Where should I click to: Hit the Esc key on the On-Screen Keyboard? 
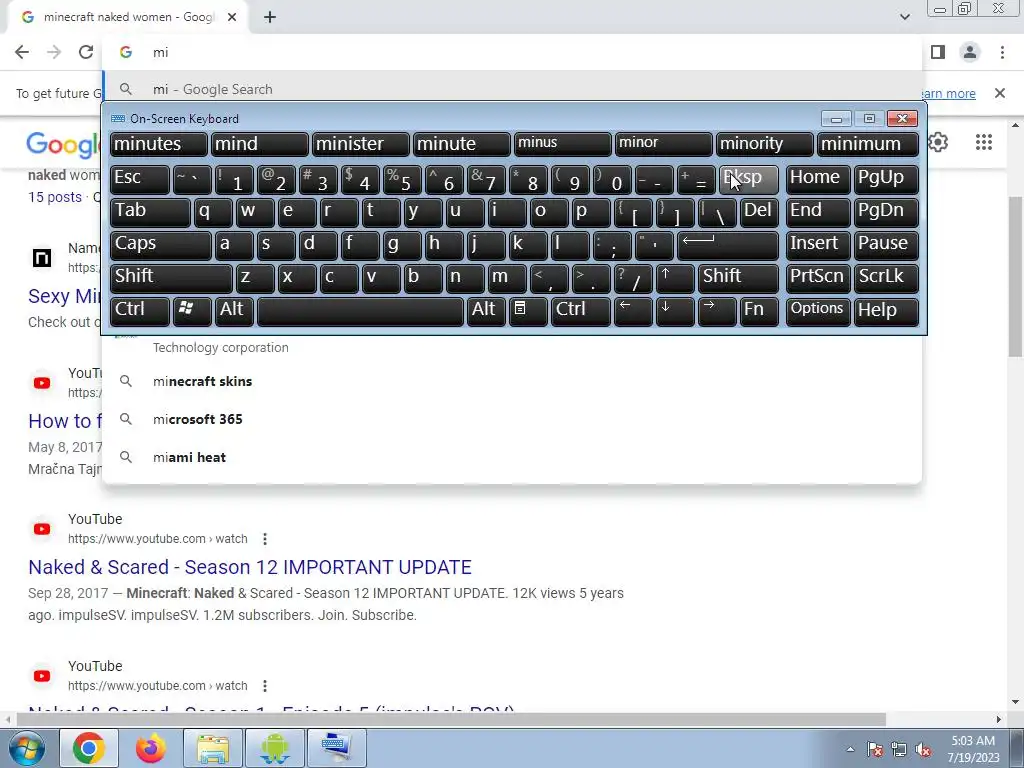point(140,179)
